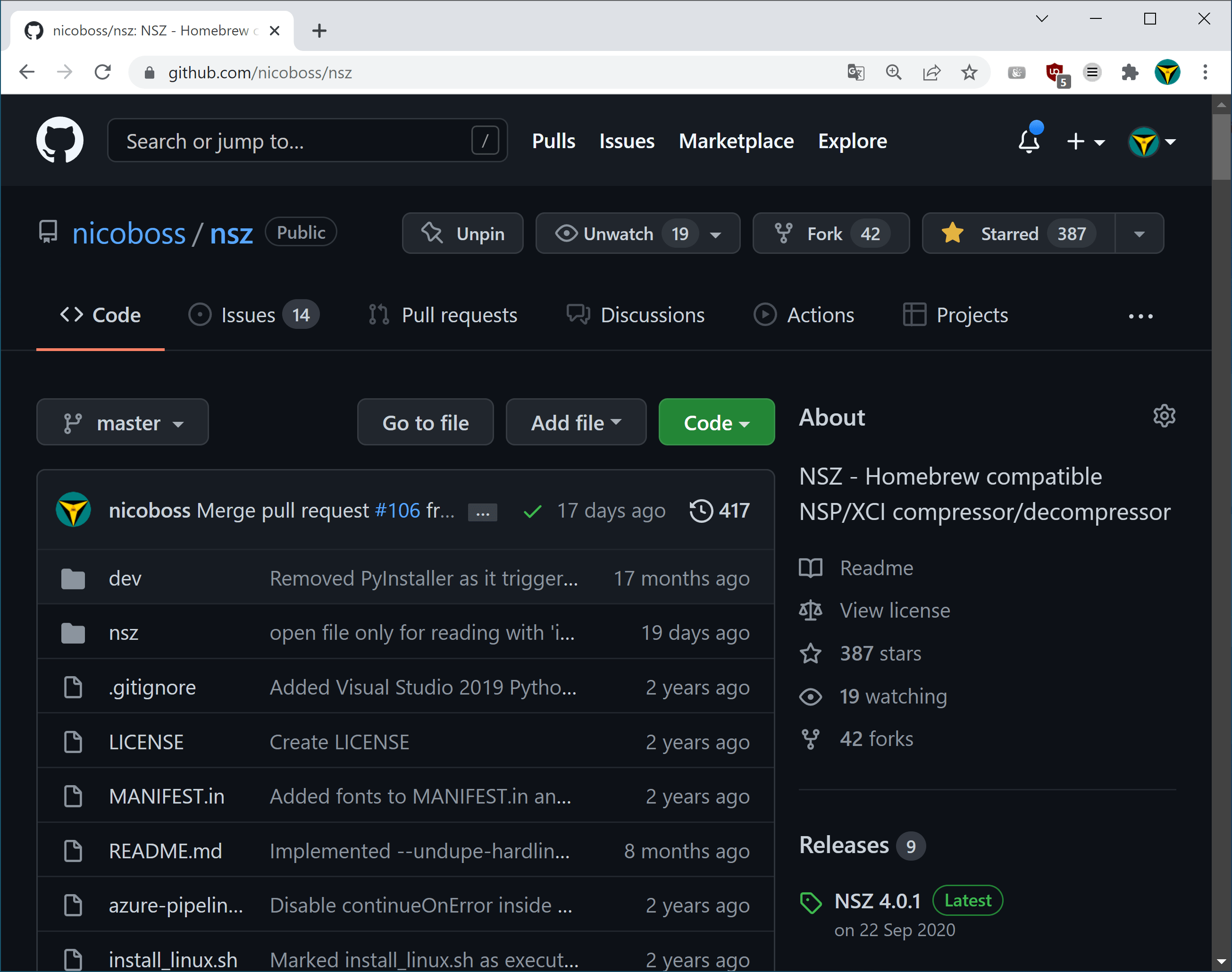
Task: Click the green commit status checkmark
Action: pyautogui.click(x=532, y=511)
